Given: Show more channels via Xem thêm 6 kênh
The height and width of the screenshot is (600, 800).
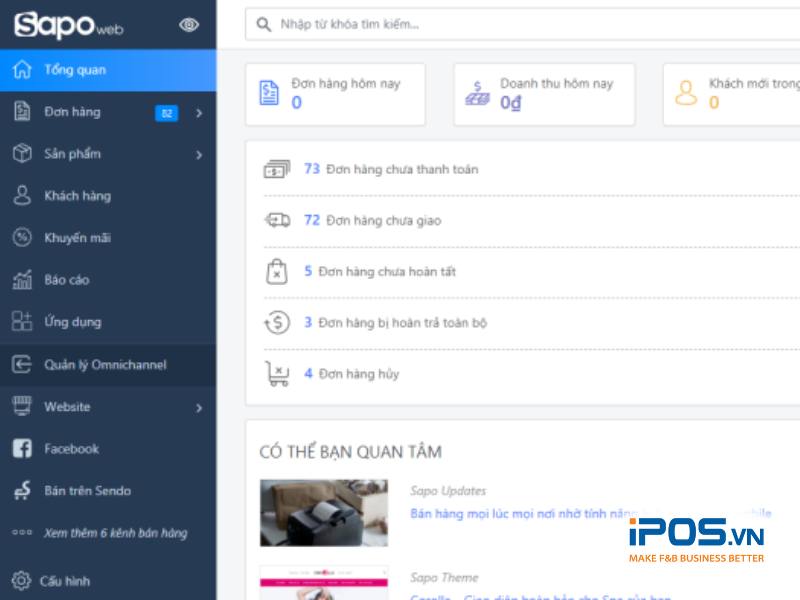Looking at the screenshot, I should (x=115, y=533).
